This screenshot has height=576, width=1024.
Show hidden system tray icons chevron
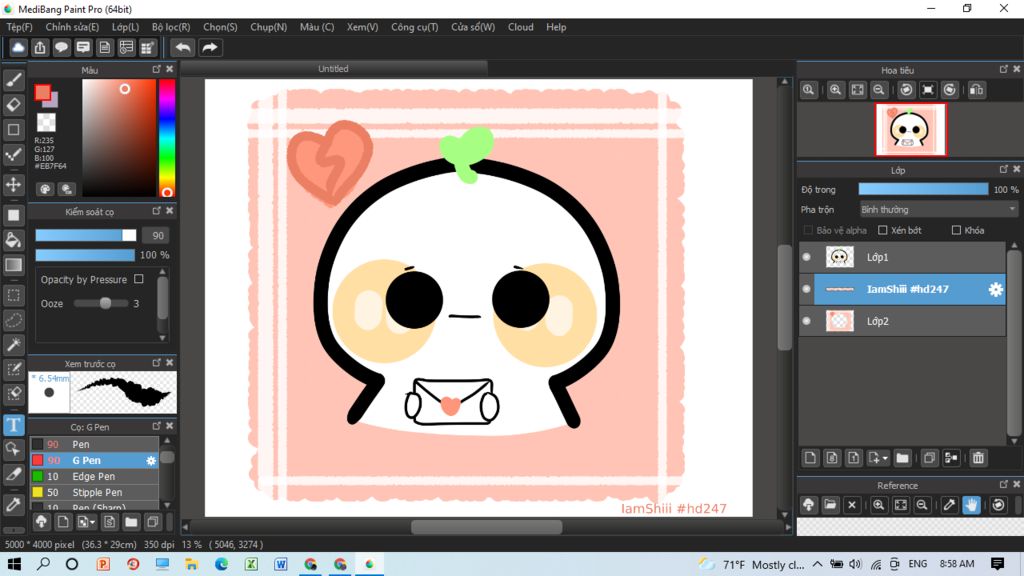click(818, 564)
